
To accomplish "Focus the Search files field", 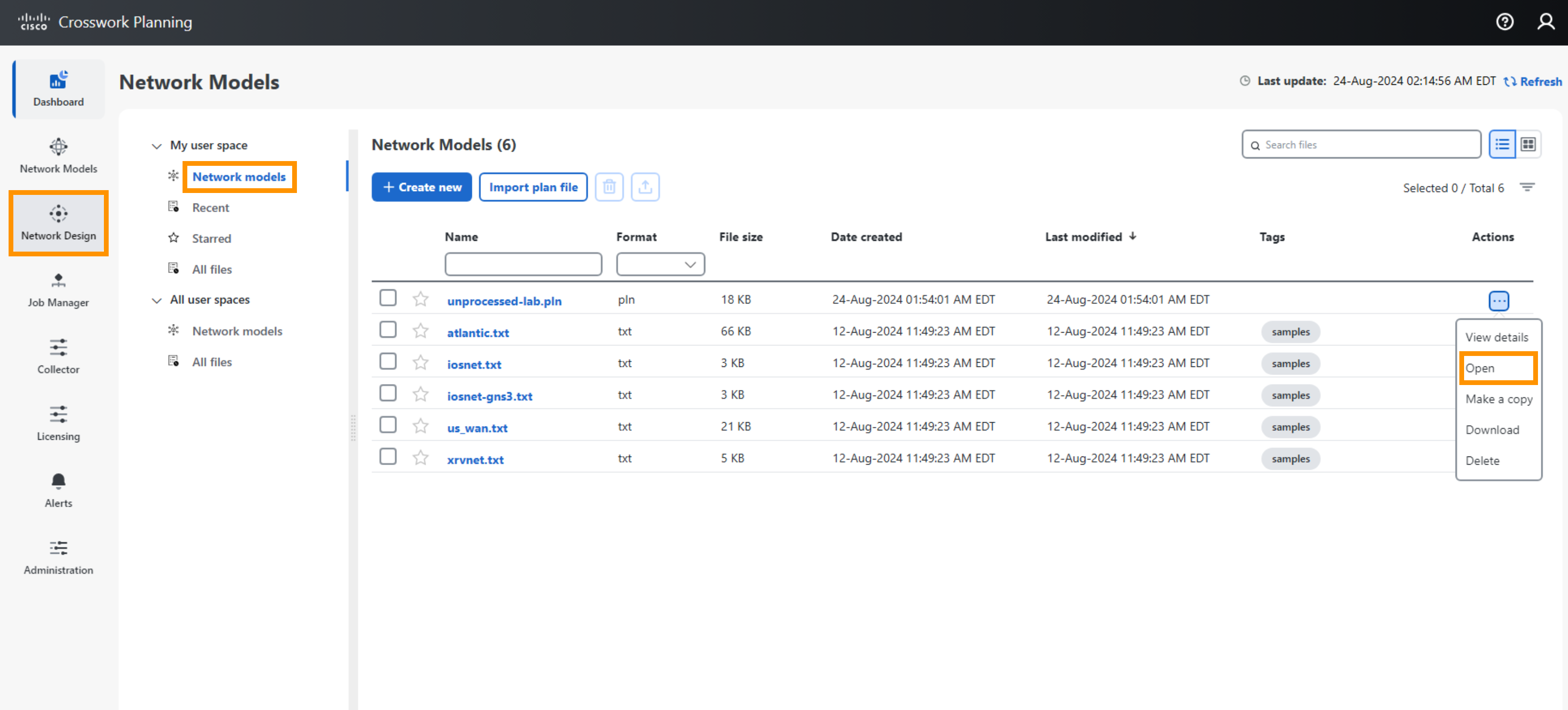I will pos(1361,144).
